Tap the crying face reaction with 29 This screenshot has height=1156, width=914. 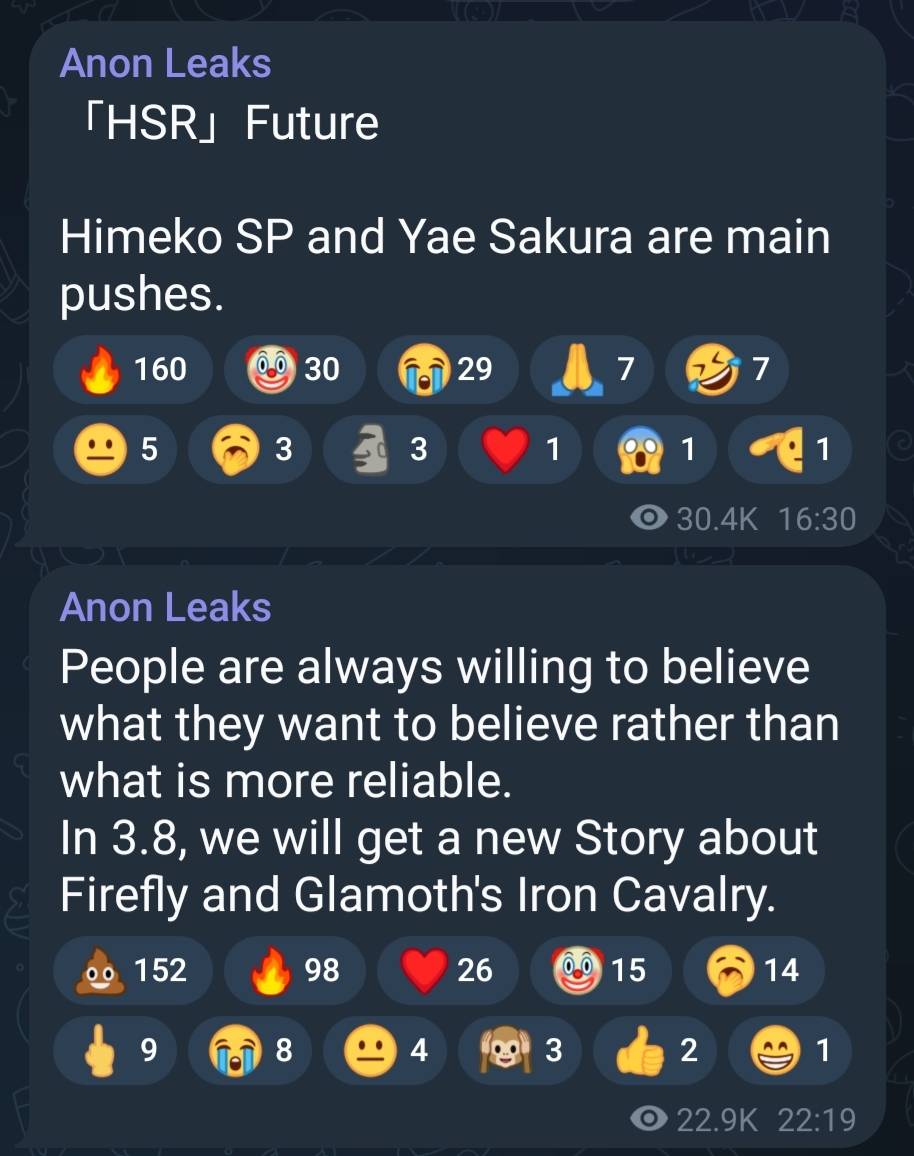point(446,370)
